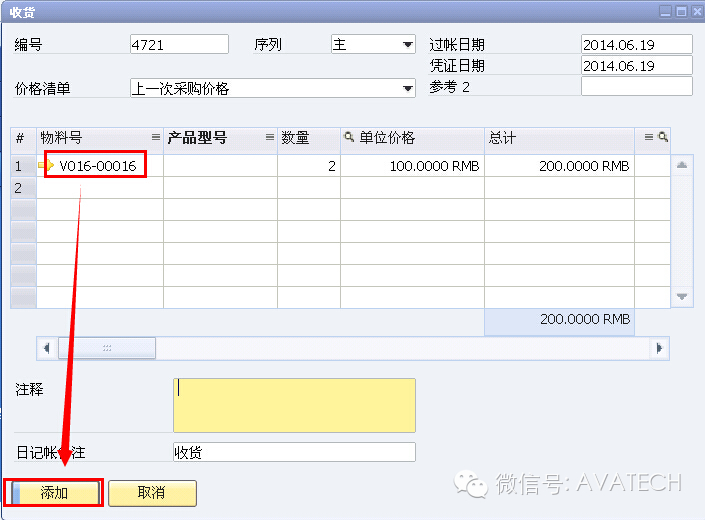
Task: Click the 凭证日期 date field
Action: coord(636,66)
